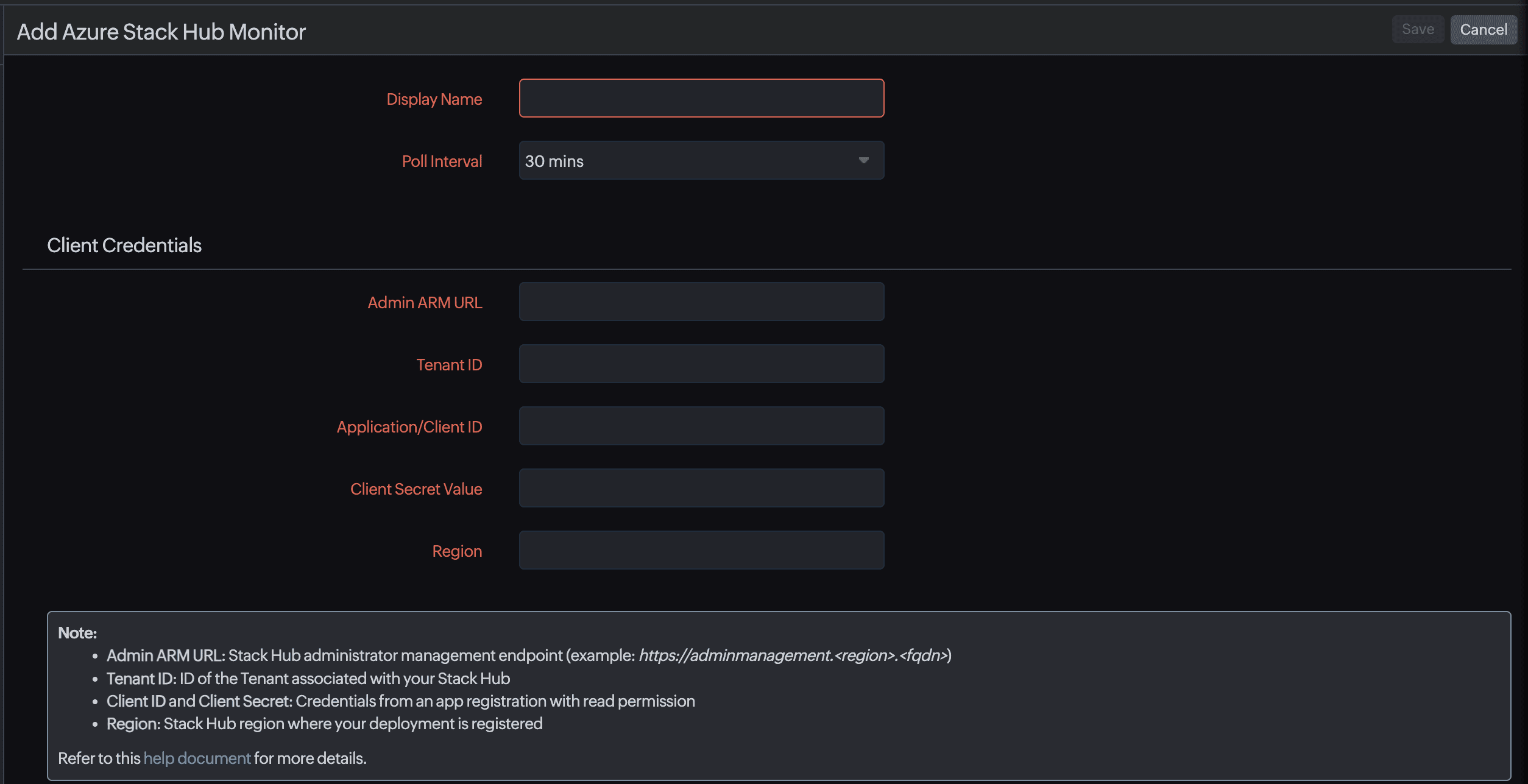Focus the Region input field
Screen dimensions: 1528x784
pos(701,550)
